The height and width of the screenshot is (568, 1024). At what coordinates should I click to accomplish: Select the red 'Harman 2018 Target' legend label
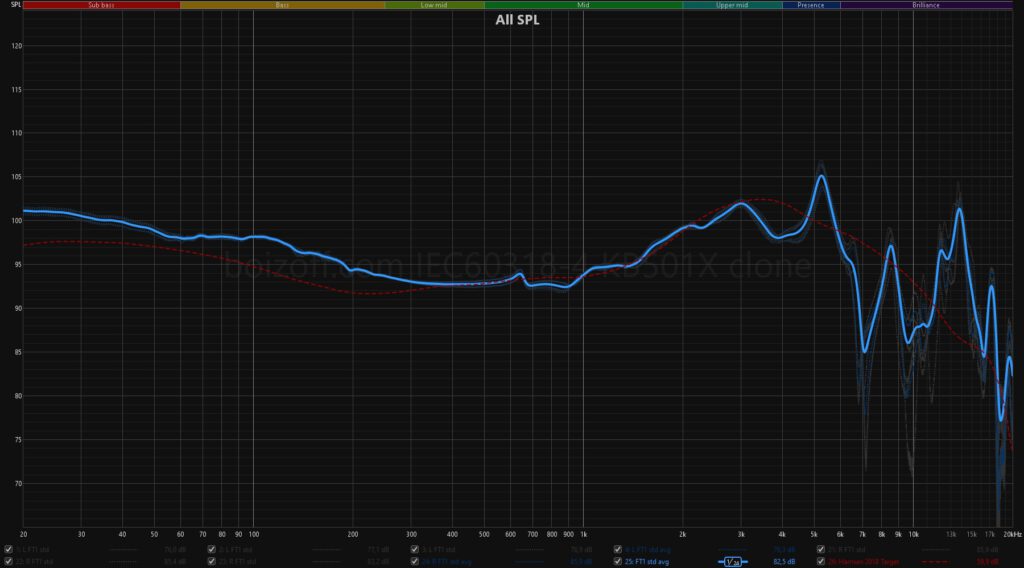[863, 561]
